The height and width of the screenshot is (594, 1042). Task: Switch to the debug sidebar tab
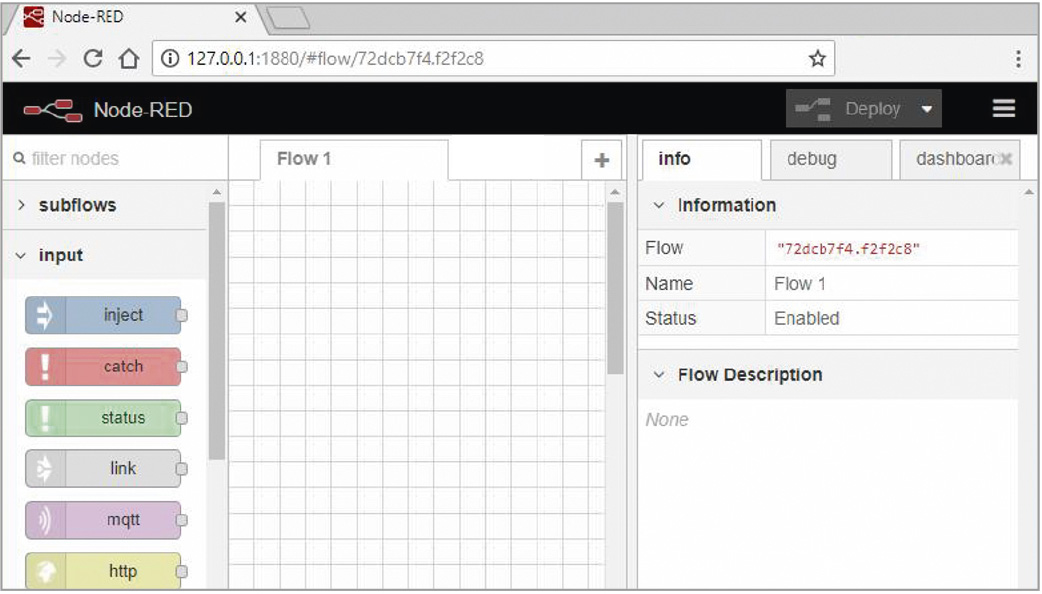click(830, 159)
